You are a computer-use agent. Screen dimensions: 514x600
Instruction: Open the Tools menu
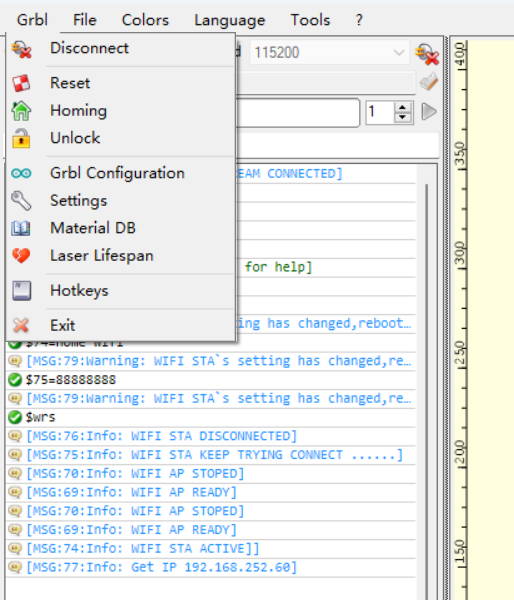[310, 20]
